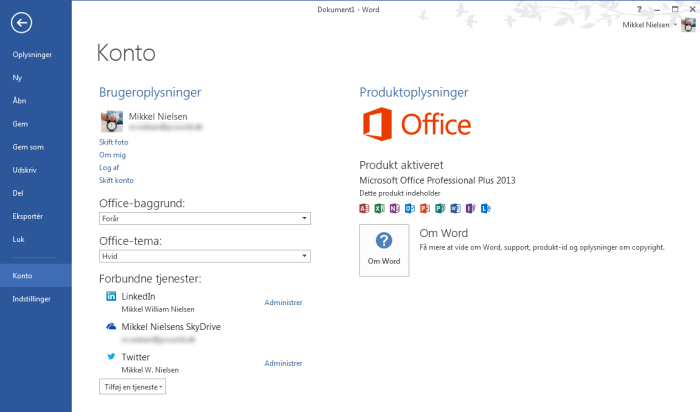Click the Mikkel William Nielsen LinkedIn name
Viewport: 700px width, 412px height.
[x=158, y=309]
